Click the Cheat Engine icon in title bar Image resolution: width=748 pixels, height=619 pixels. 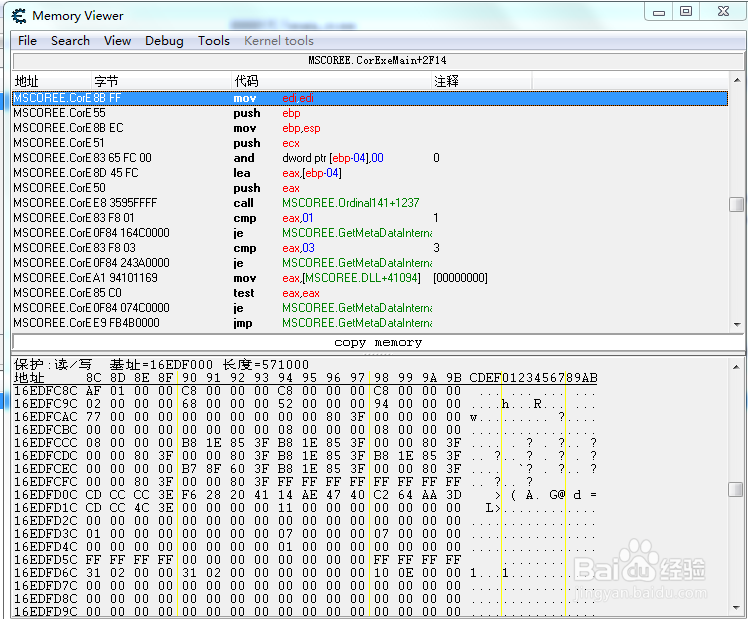(19, 16)
